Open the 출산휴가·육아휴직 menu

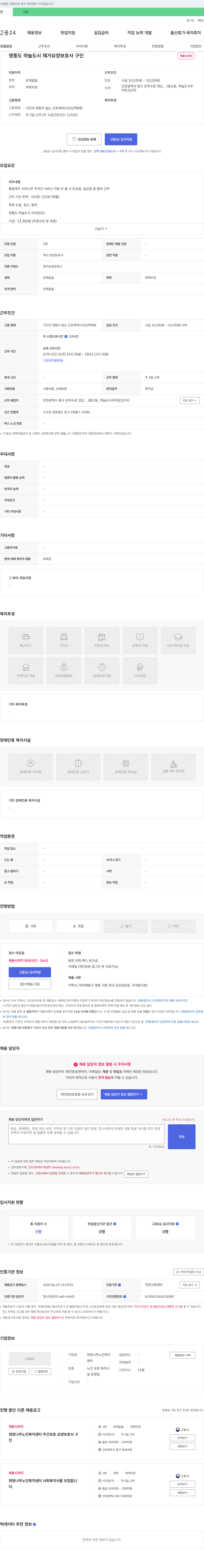pos(186,33)
